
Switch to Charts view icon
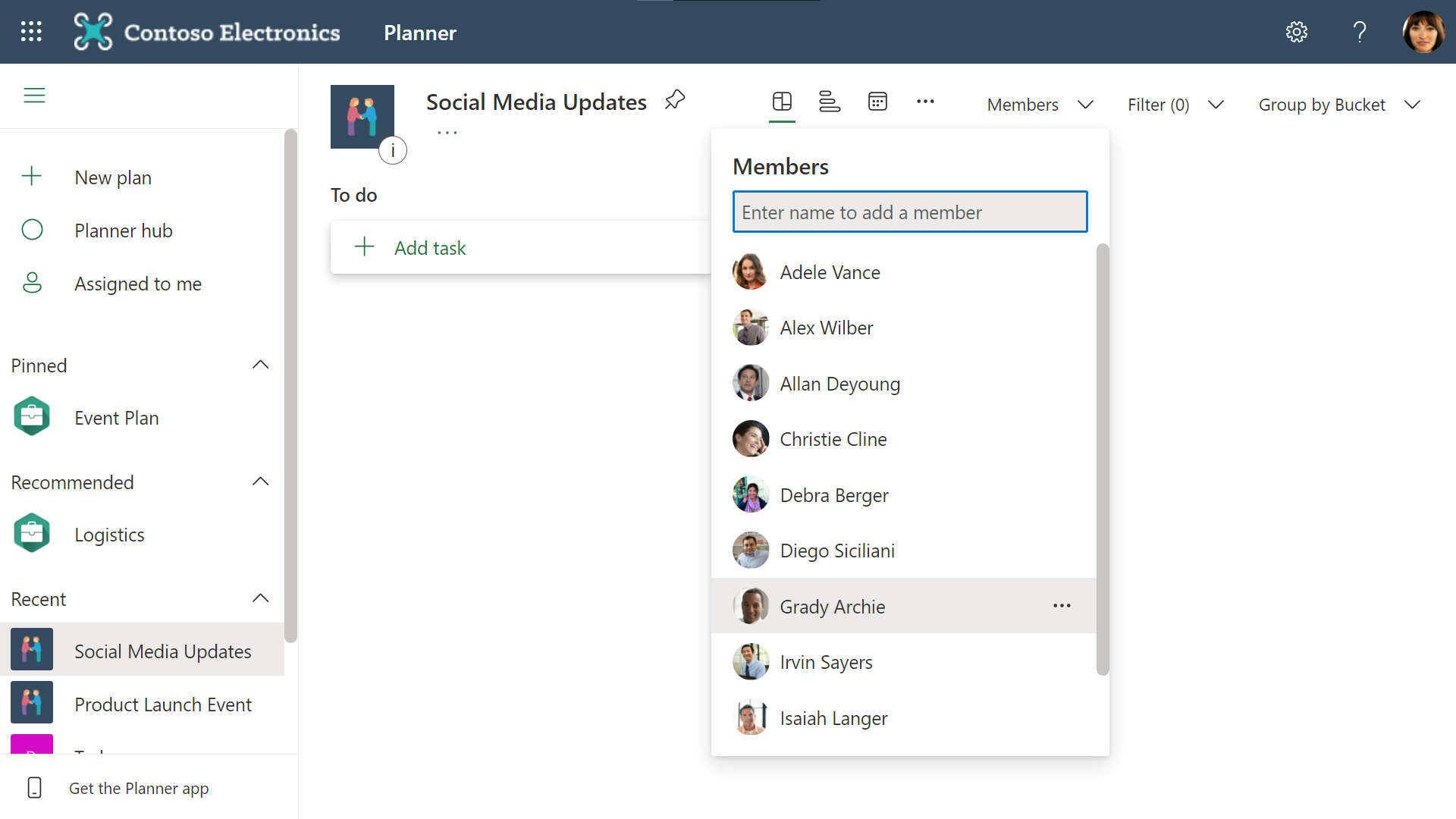coord(830,102)
